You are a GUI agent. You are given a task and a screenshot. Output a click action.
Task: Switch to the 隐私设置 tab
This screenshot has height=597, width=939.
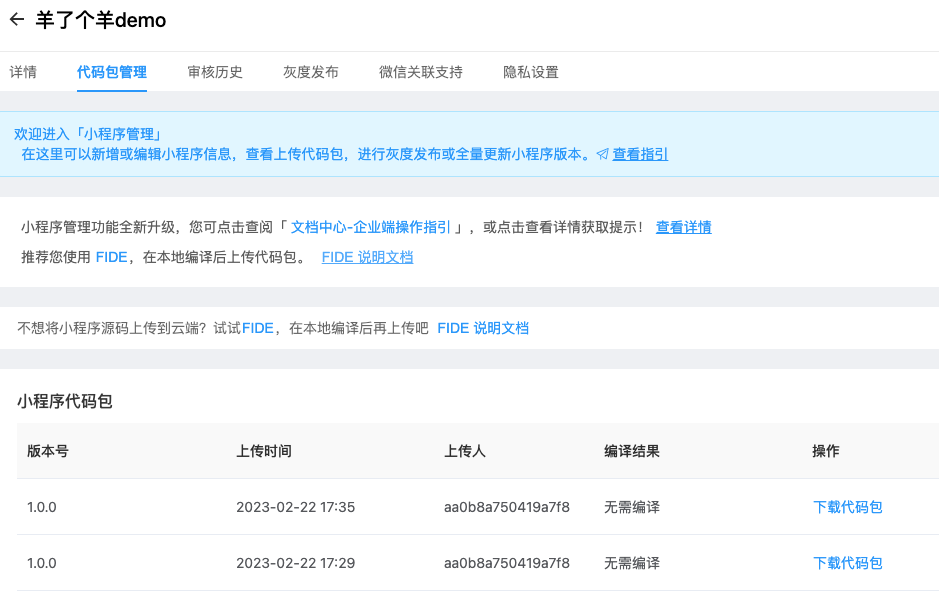click(x=531, y=72)
